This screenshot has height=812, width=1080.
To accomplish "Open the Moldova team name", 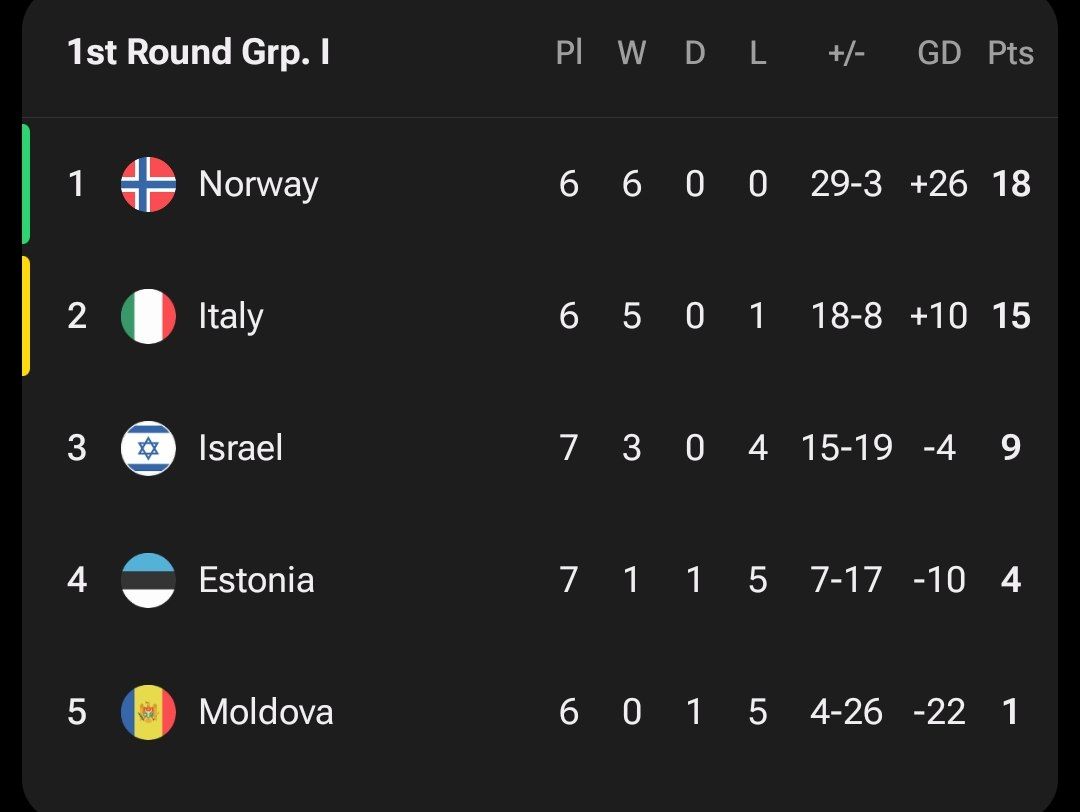I will (x=266, y=712).
